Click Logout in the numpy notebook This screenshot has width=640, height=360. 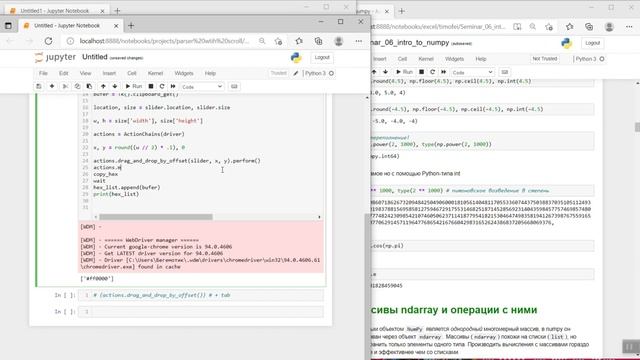click(593, 43)
